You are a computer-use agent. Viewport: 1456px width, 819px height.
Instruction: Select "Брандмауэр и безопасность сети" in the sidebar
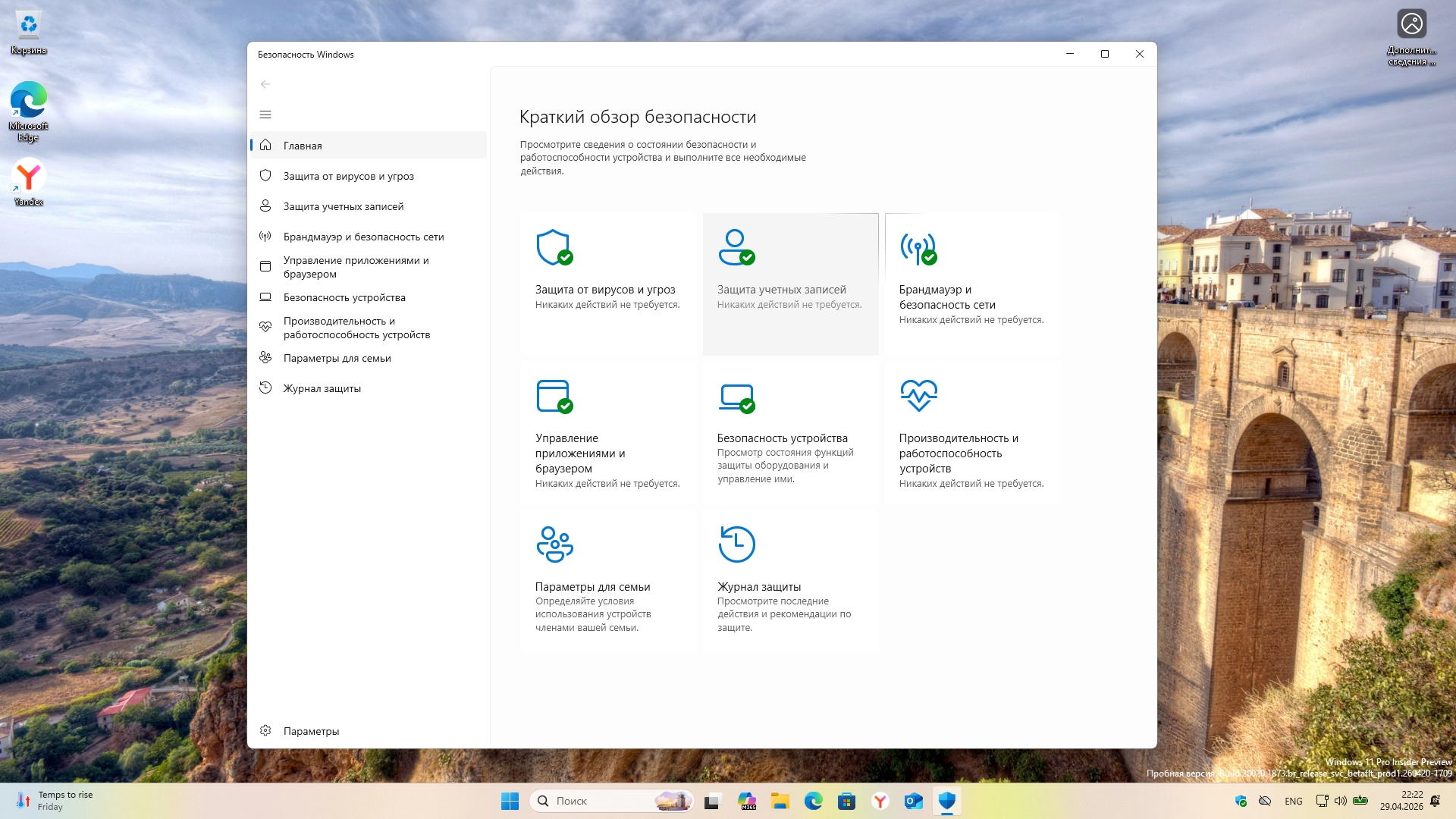pos(363,237)
